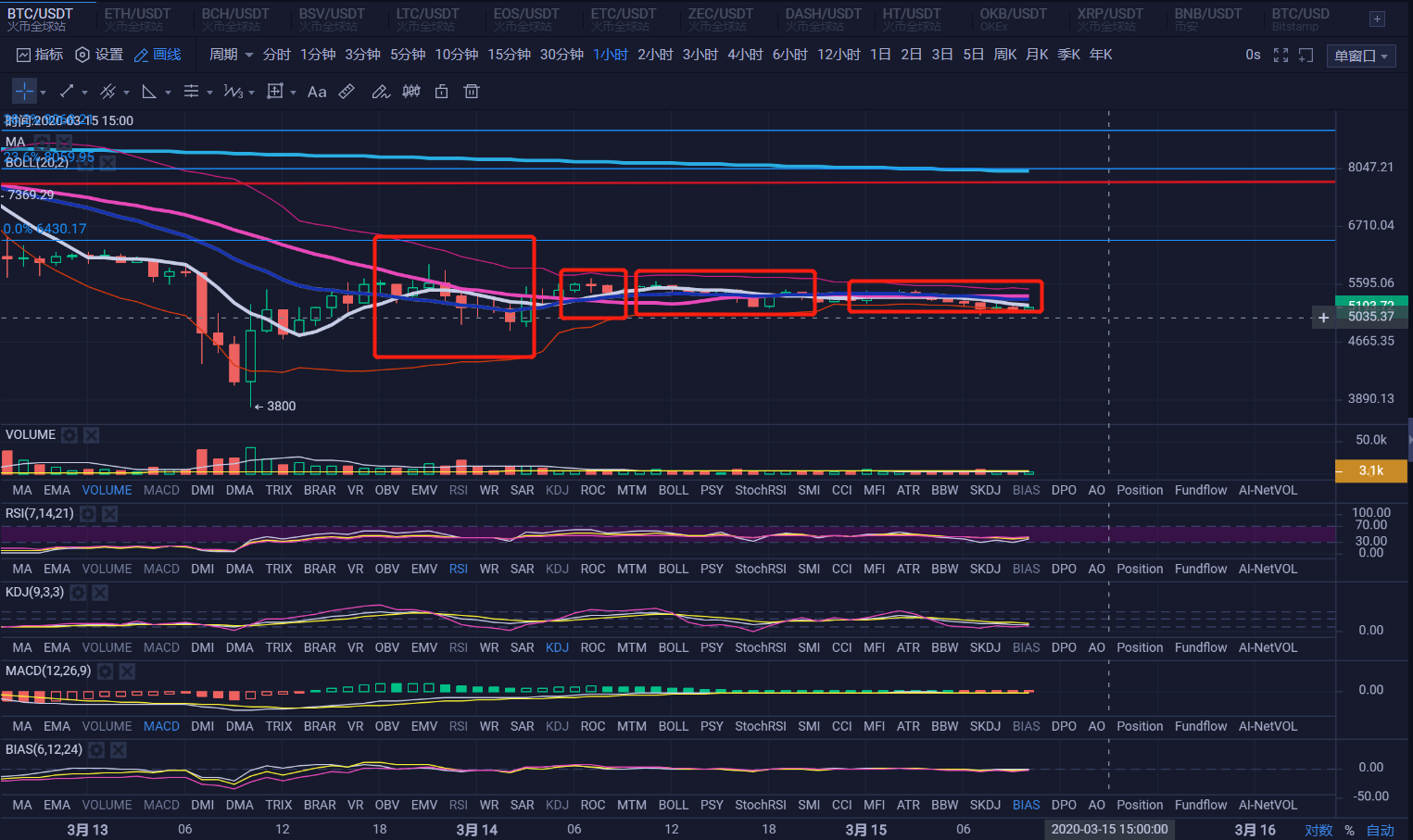Image resolution: width=1413 pixels, height=840 pixels.
Task: Select the rectangle measure tool
Action: 274,92
